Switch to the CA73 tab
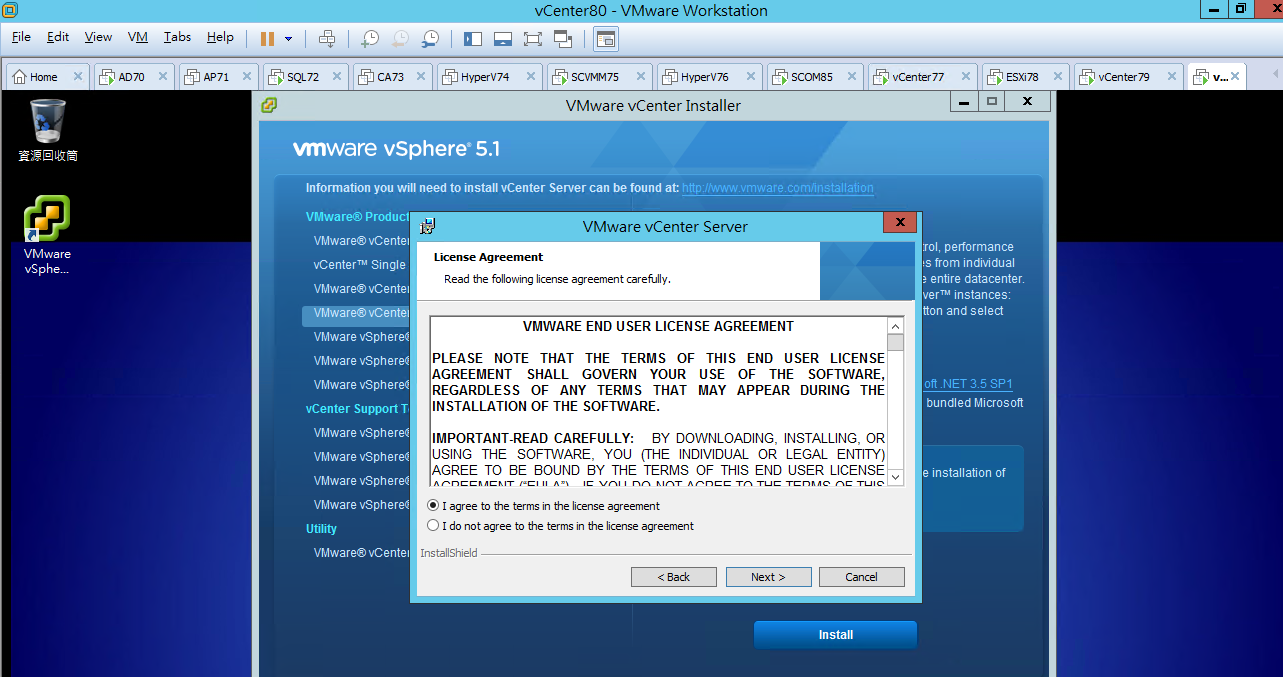Screen dimensions: 1283x677 [x=391, y=76]
